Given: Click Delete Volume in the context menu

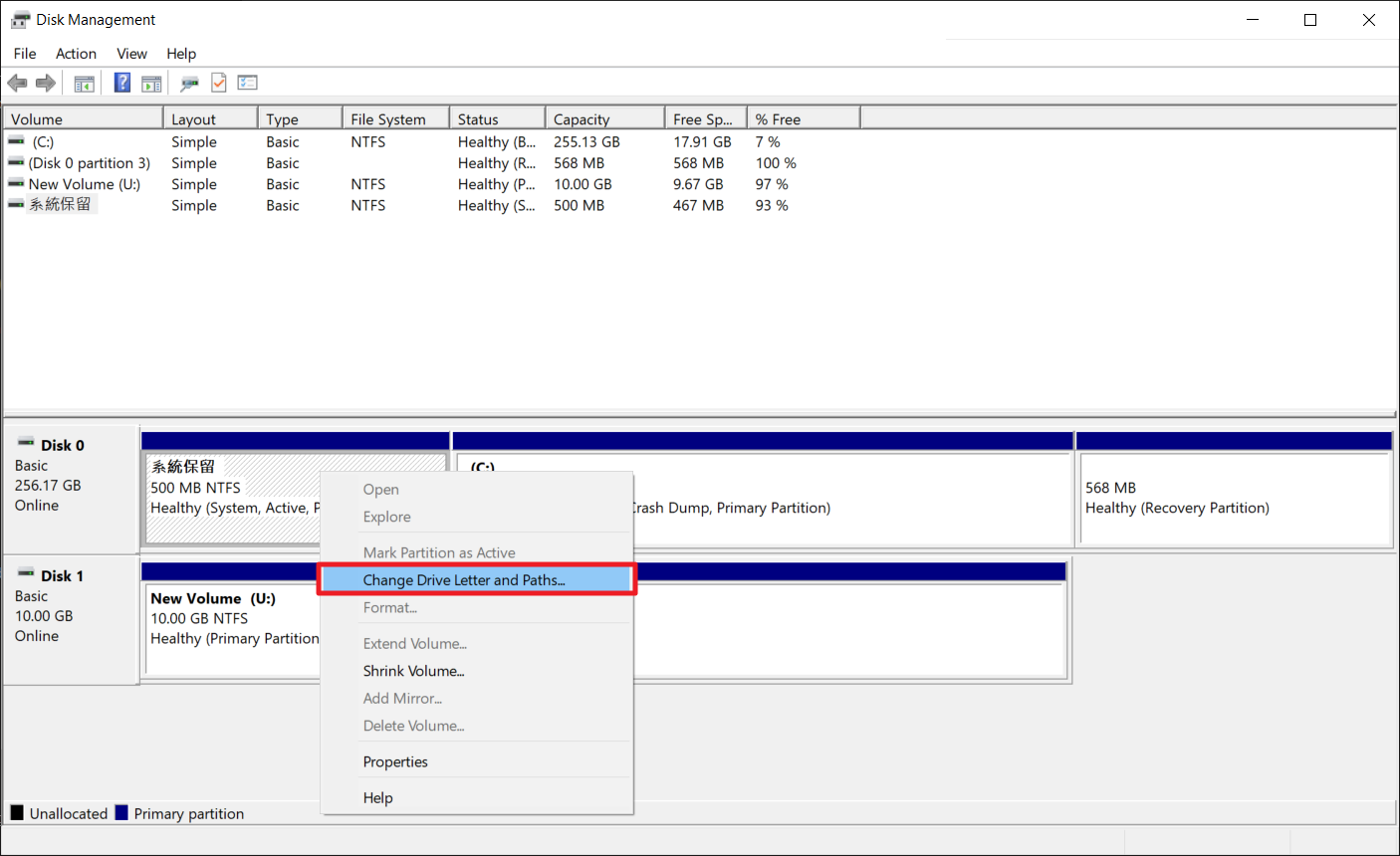Looking at the screenshot, I should tap(477, 726).
